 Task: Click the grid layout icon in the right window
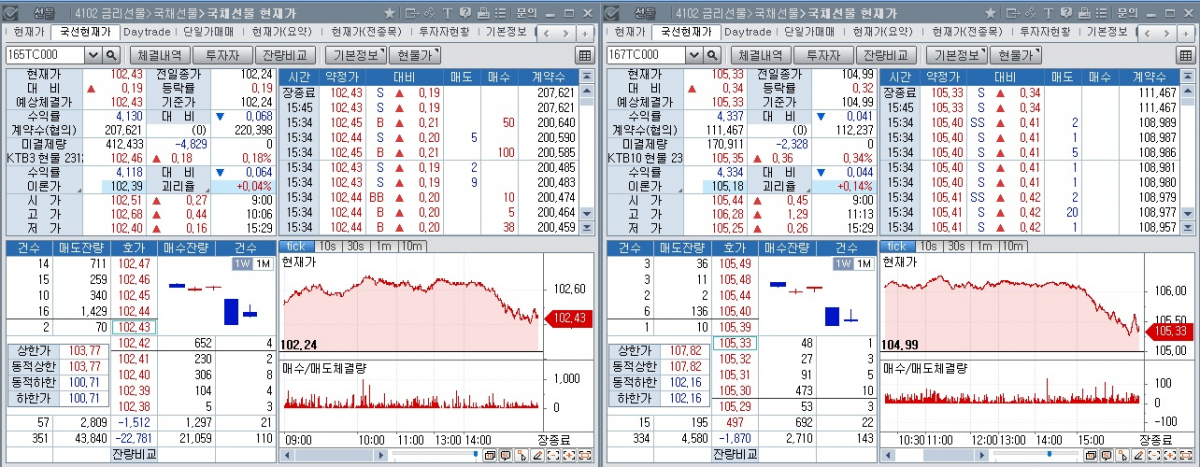(x=1185, y=55)
